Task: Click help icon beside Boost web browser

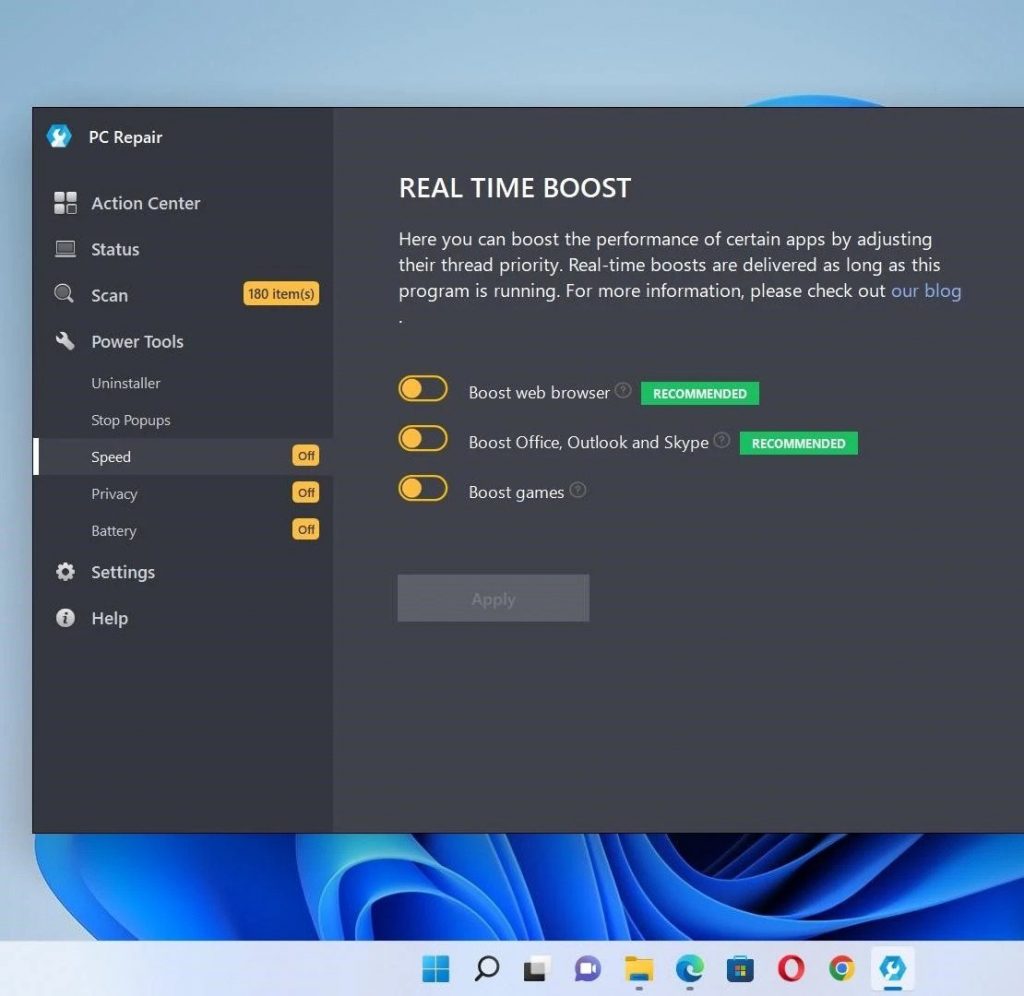Action: pos(623,391)
